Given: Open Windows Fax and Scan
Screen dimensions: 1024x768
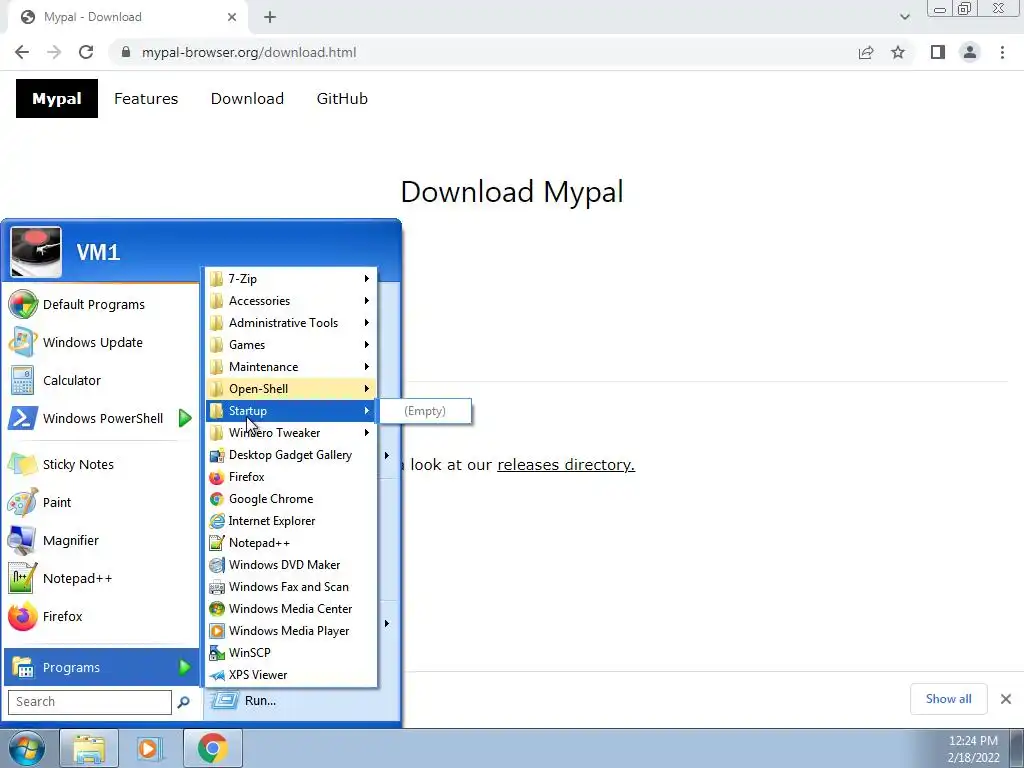Looking at the screenshot, I should click(291, 586).
